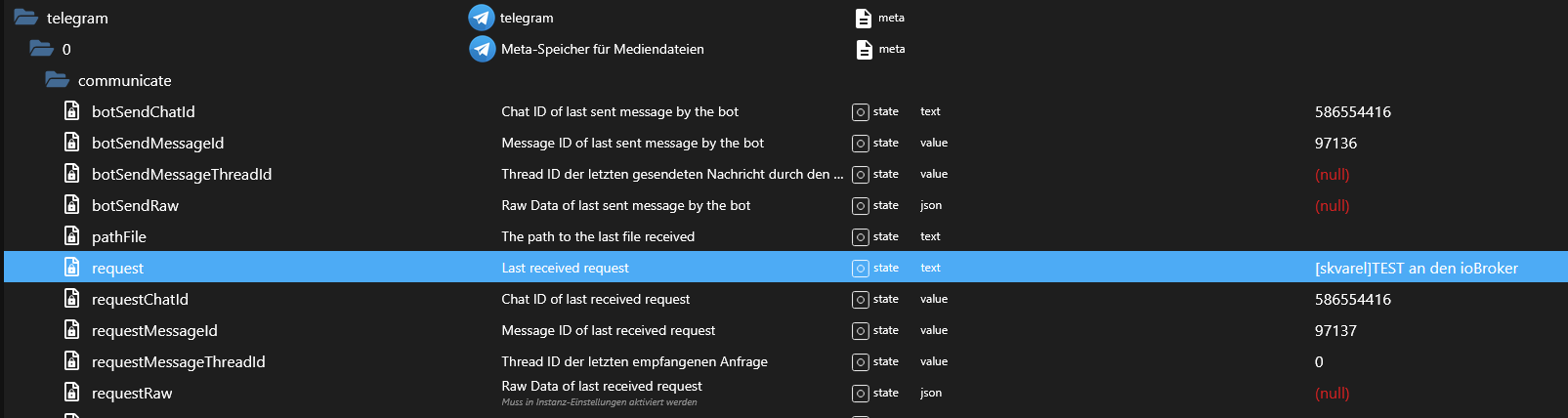Select the botSendMessageThreadId entry

[182, 174]
